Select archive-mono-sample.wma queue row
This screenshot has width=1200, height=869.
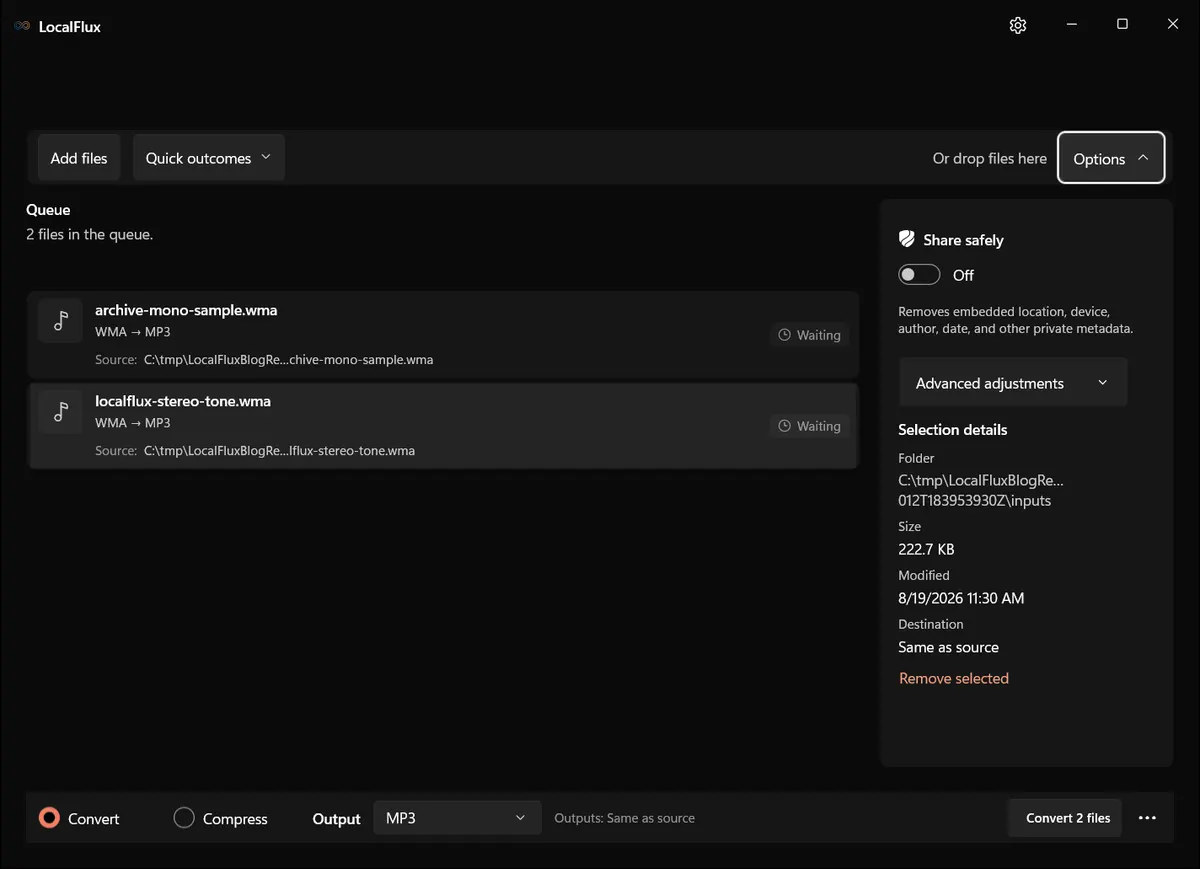tap(443, 334)
